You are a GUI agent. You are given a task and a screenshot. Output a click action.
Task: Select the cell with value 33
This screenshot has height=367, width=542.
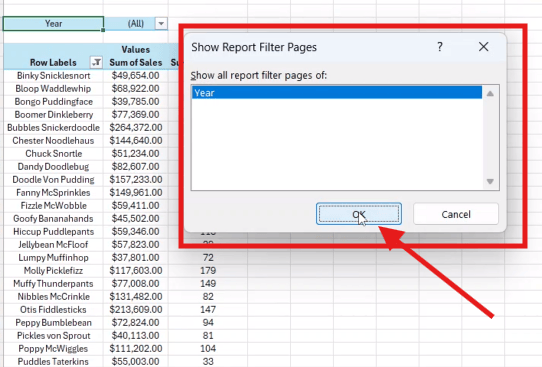(208, 361)
